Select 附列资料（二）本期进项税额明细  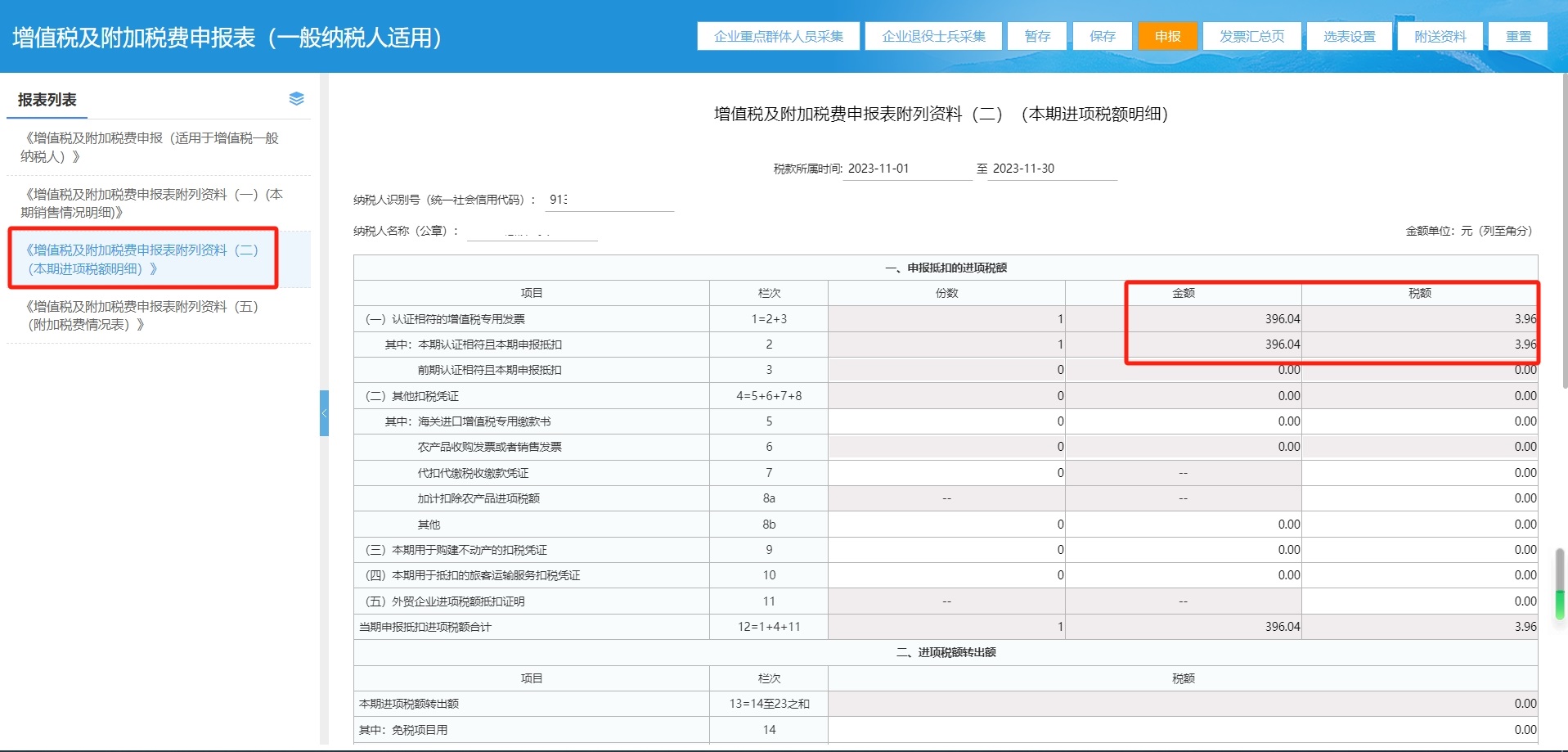click(143, 259)
